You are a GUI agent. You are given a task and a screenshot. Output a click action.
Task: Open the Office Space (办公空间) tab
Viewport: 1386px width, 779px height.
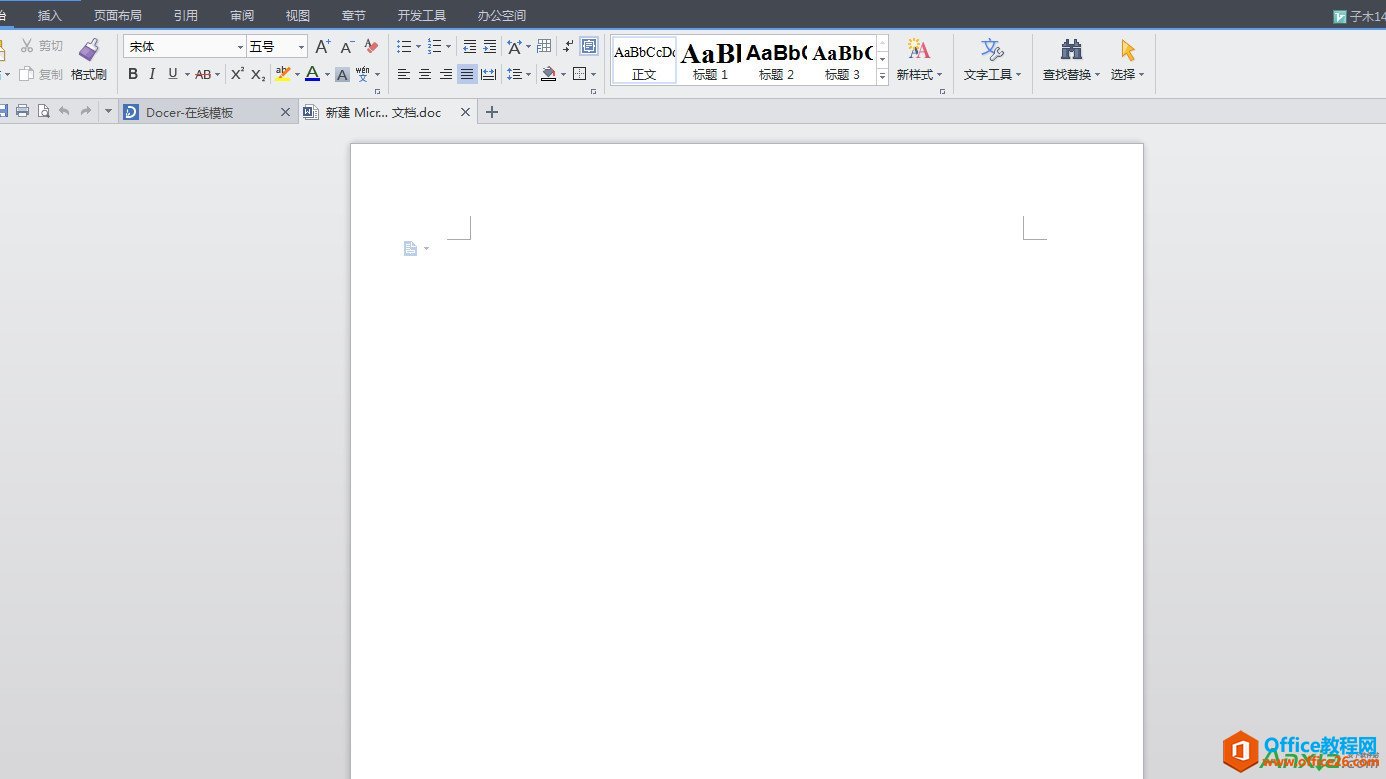pyautogui.click(x=502, y=15)
